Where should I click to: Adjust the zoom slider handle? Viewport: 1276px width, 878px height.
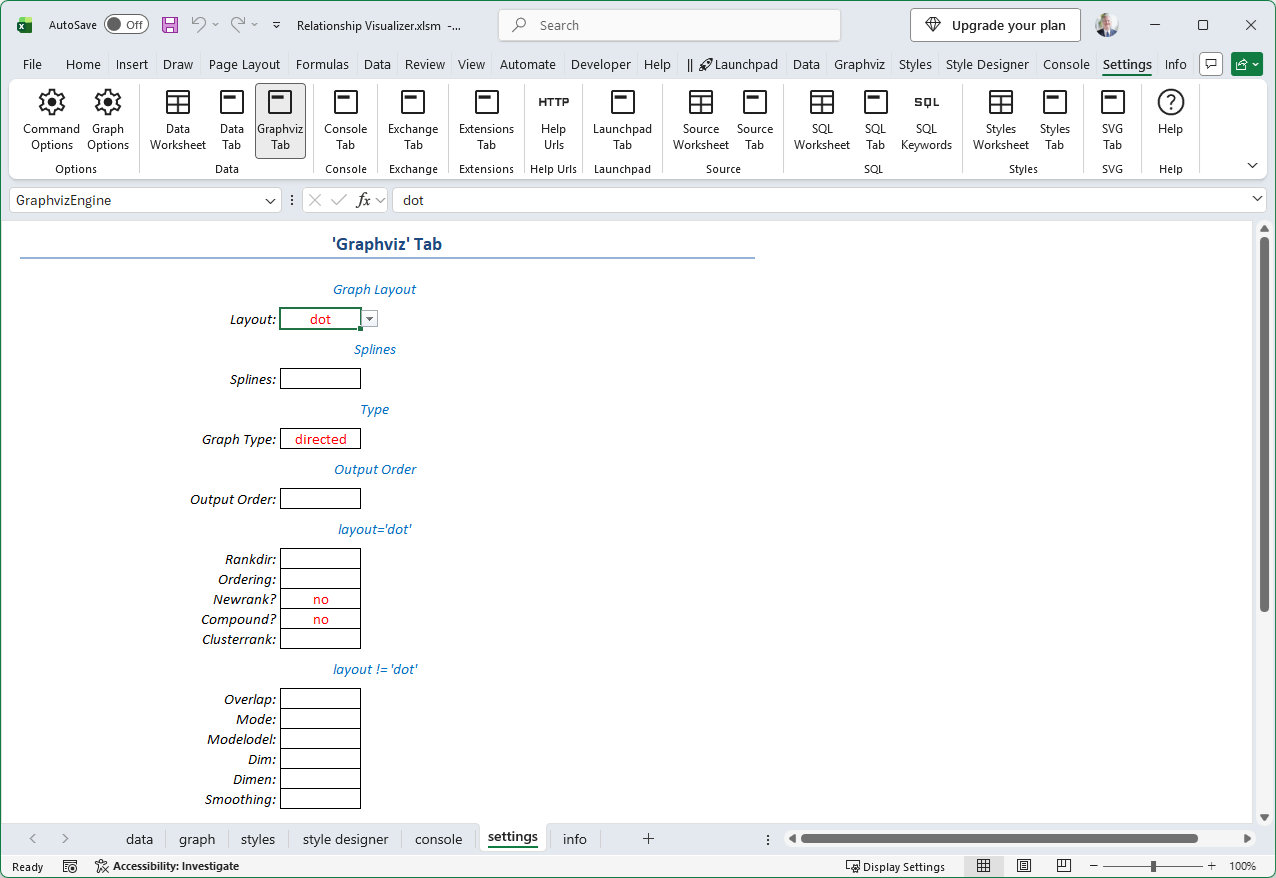tap(1153, 866)
